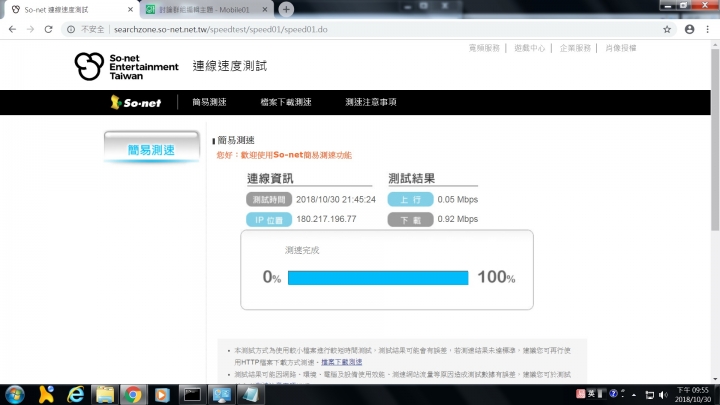Open the yellow figure app on taskbar
Screen dimensions: 720x405
pos(46,395)
